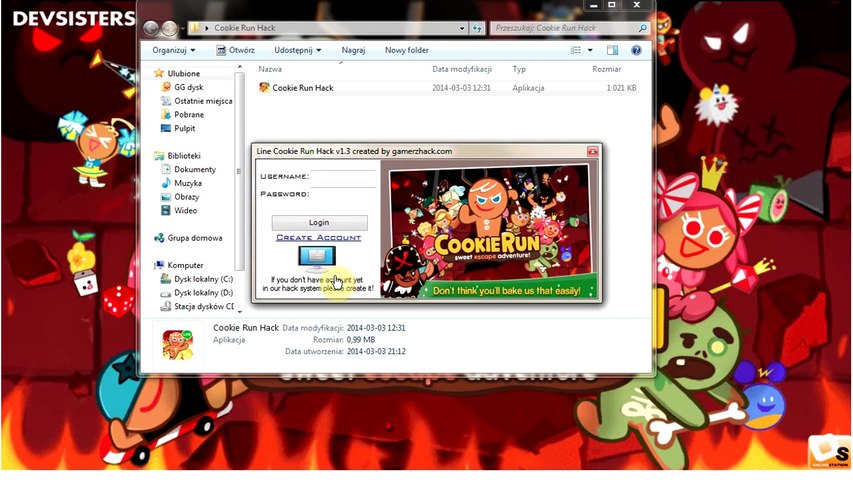Click the search magnifier icon
Screen dimensions: 853x480
pyautogui.click(x=642, y=28)
